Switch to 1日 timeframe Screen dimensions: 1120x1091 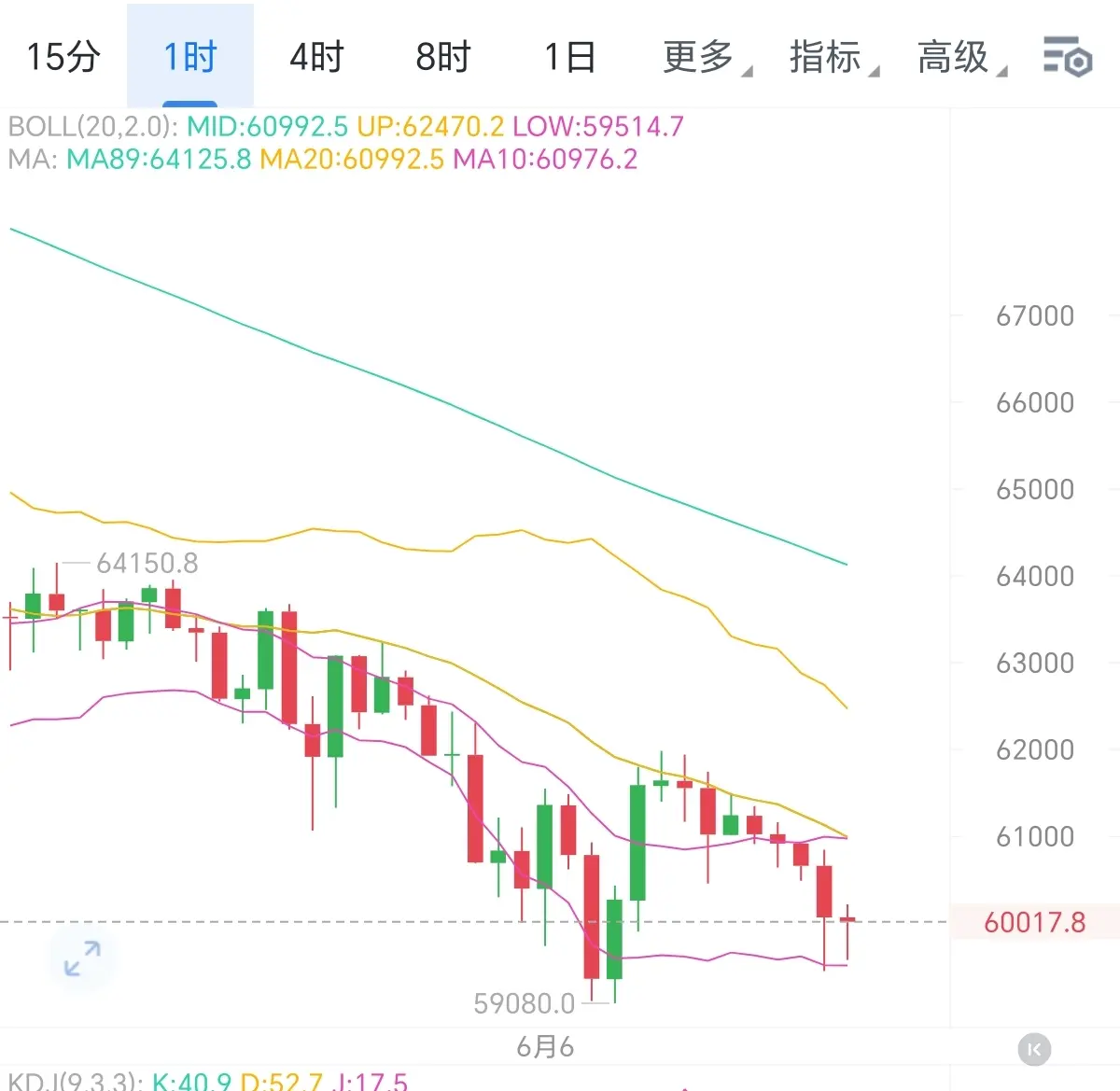pos(570,57)
